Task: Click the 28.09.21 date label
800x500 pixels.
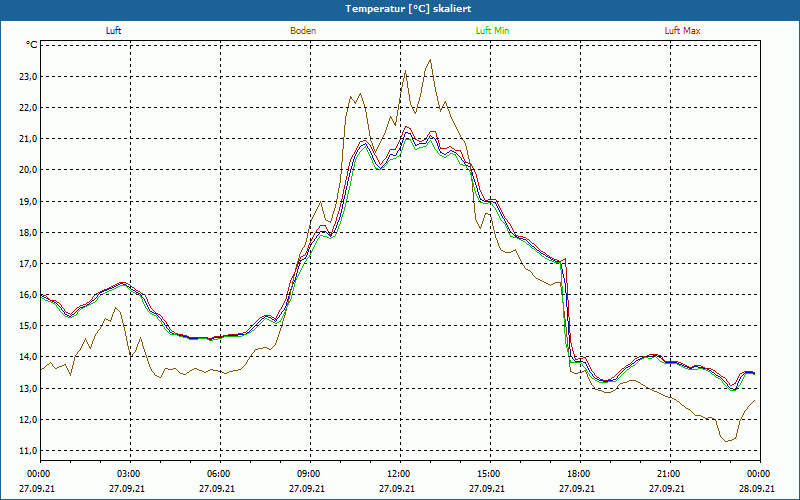Action: tap(757, 489)
